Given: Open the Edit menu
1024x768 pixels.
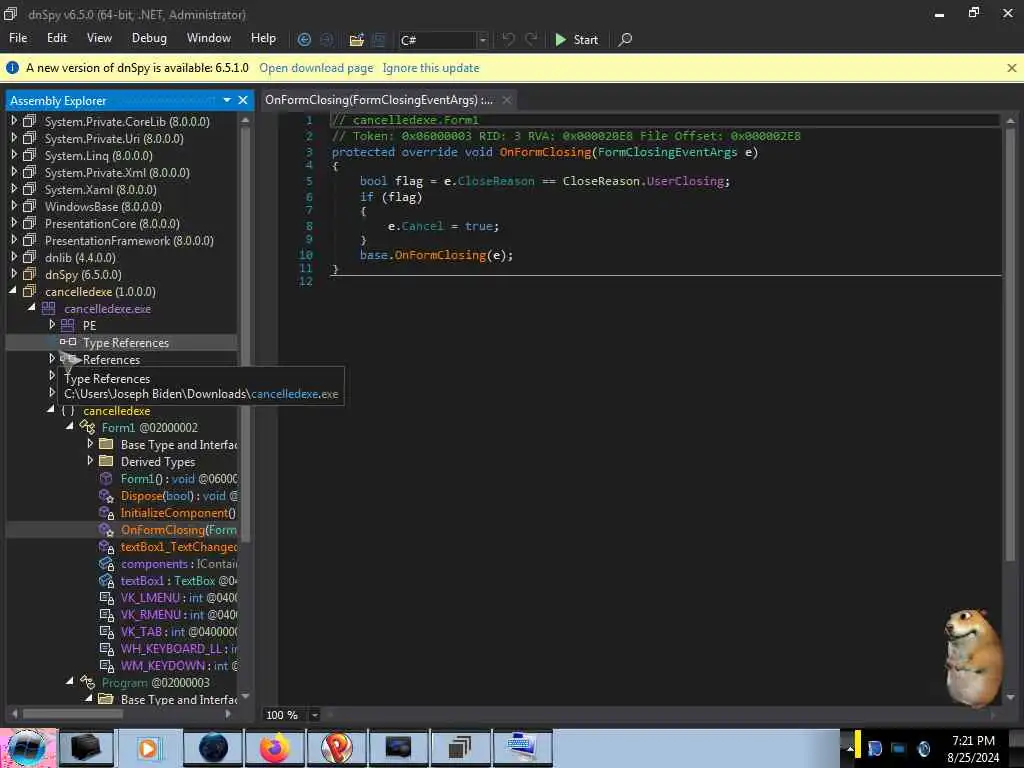Looking at the screenshot, I should [57, 38].
